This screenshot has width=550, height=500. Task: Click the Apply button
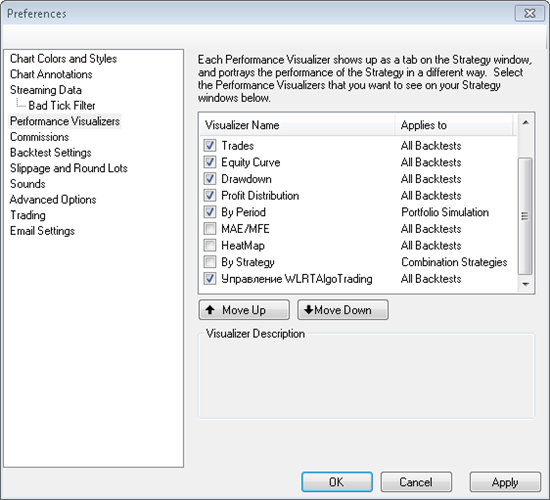tap(505, 482)
